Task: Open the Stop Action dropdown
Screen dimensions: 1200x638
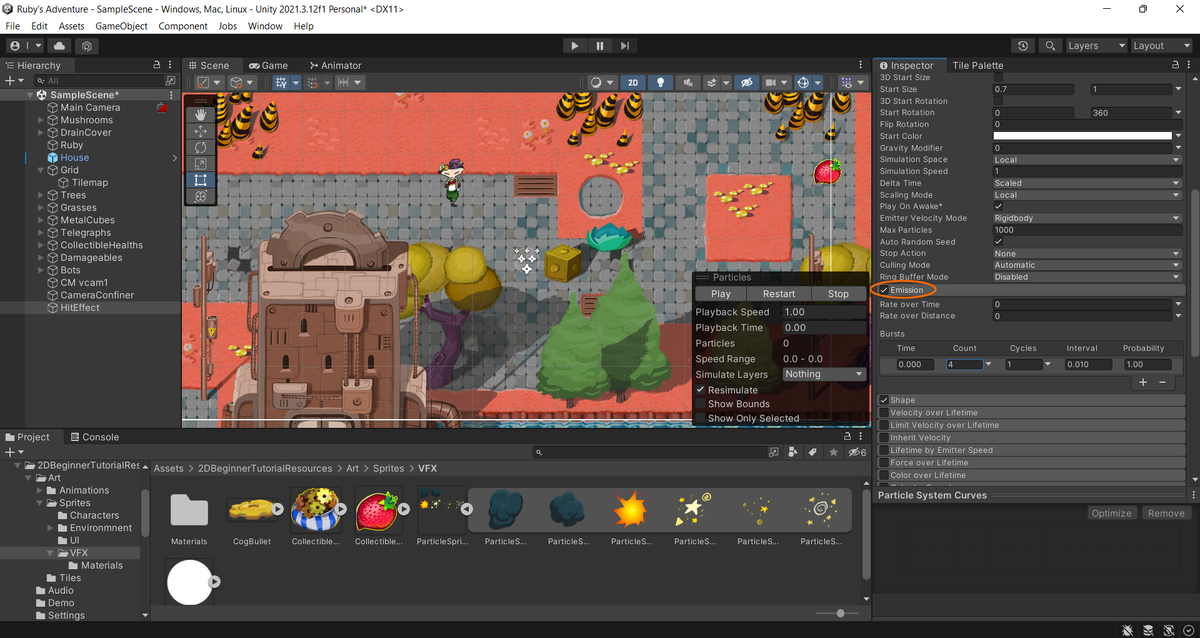Action: 1087,253
